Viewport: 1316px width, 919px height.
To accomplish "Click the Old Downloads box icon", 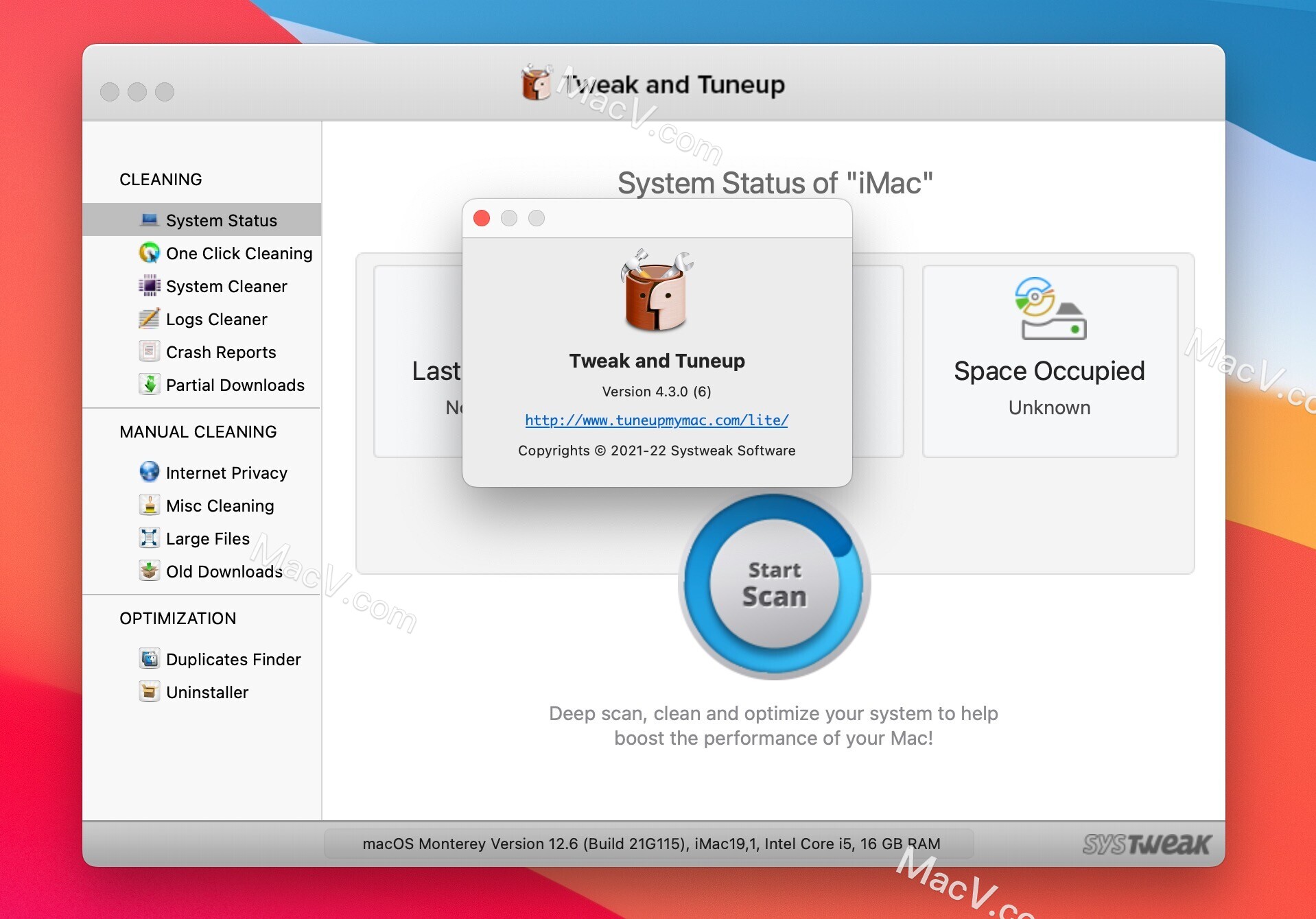I will (x=149, y=571).
